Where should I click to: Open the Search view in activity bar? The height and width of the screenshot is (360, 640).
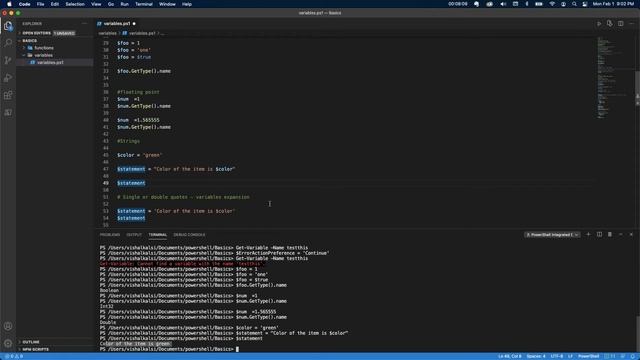click(8, 43)
